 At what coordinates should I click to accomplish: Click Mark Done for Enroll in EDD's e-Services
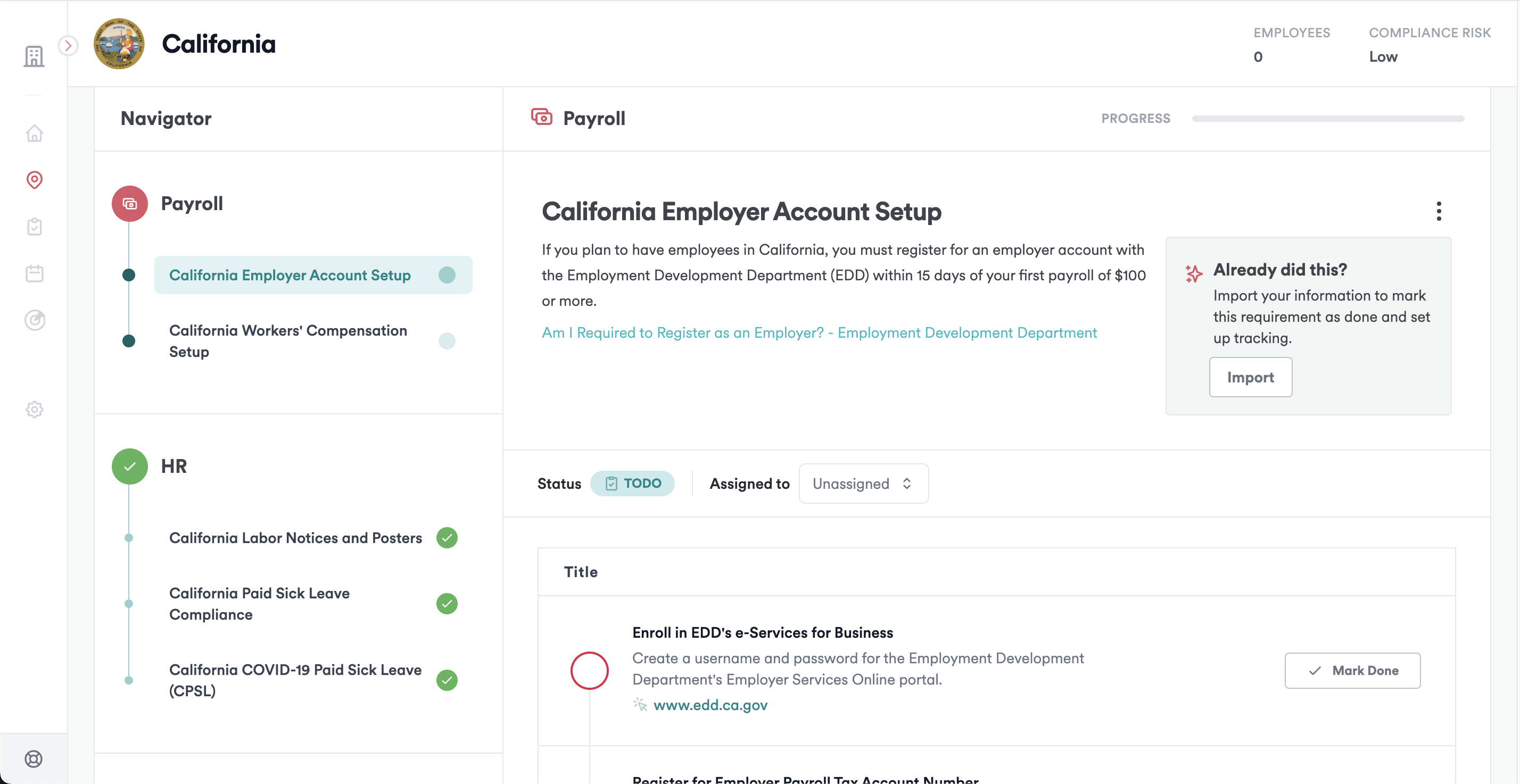(1352, 671)
